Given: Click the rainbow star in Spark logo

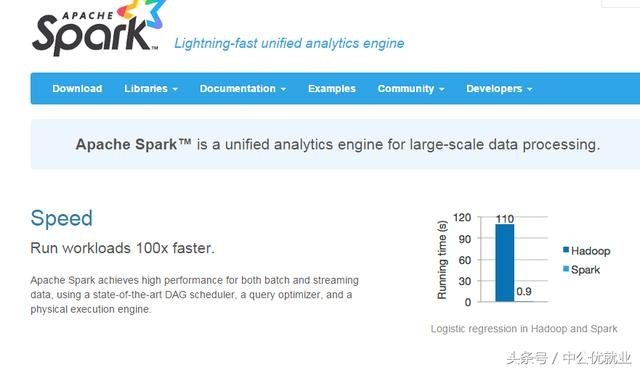Looking at the screenshot, I should coord(143,13).
